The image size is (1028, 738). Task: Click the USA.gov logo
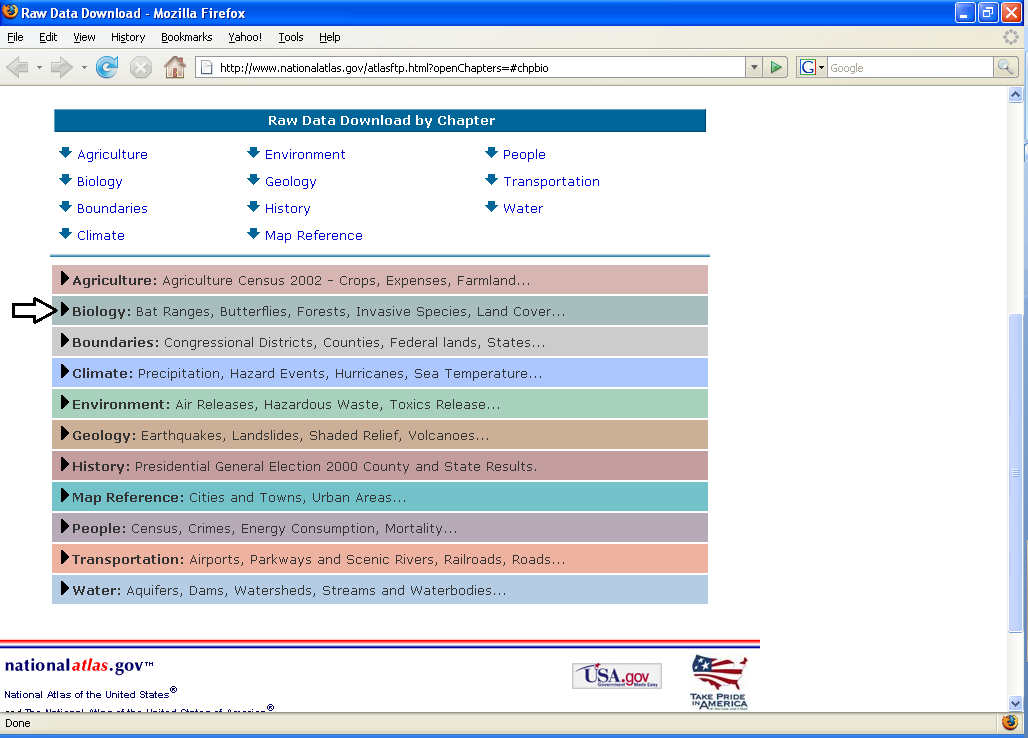coord(616,676)
